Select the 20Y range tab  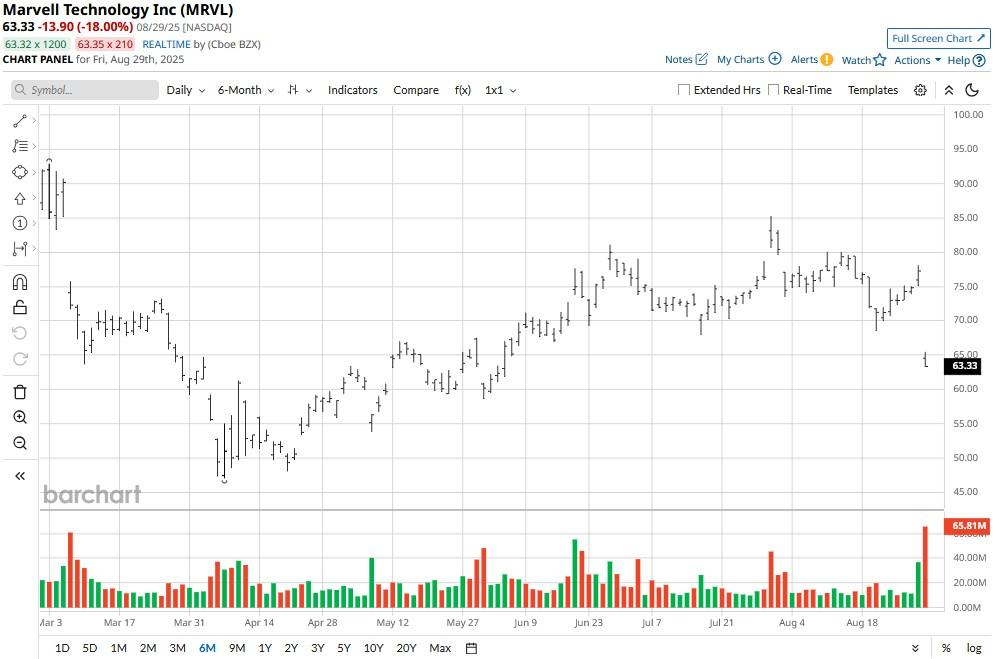(x=406, y=648)
